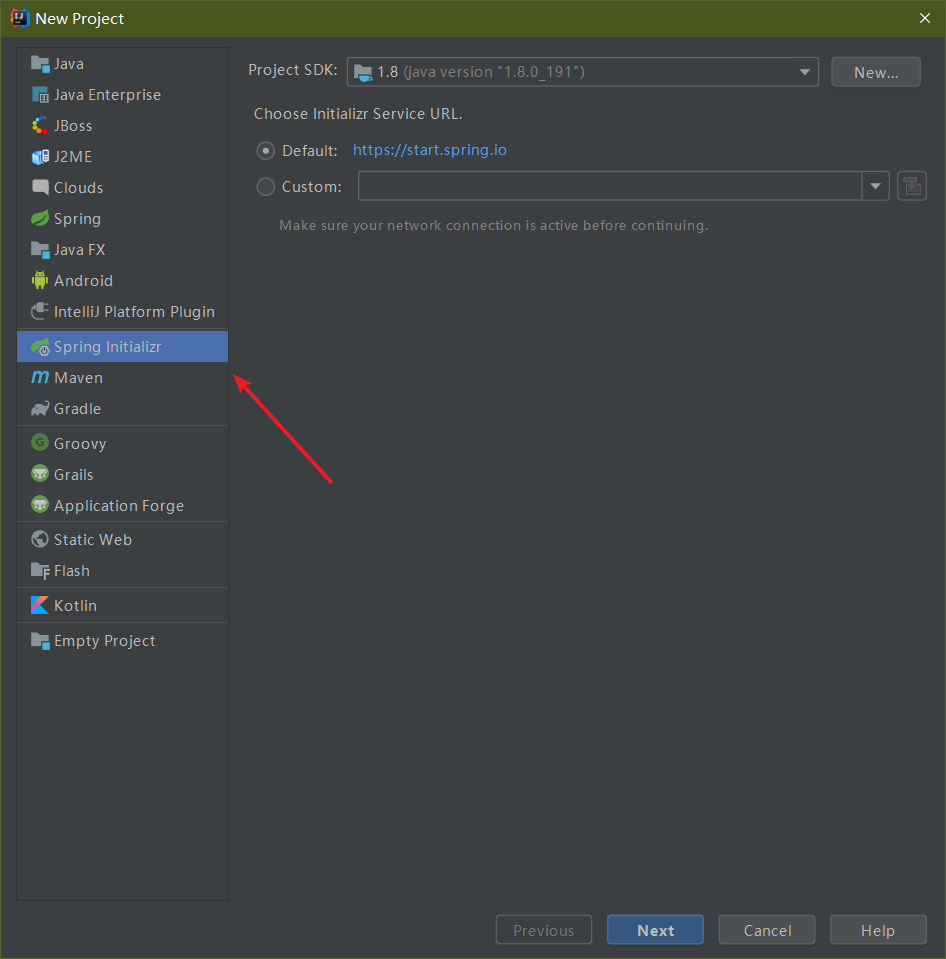Viewport: 946px width, 959px height.
Task: Select Static Web label
Action: click(93, 539)
